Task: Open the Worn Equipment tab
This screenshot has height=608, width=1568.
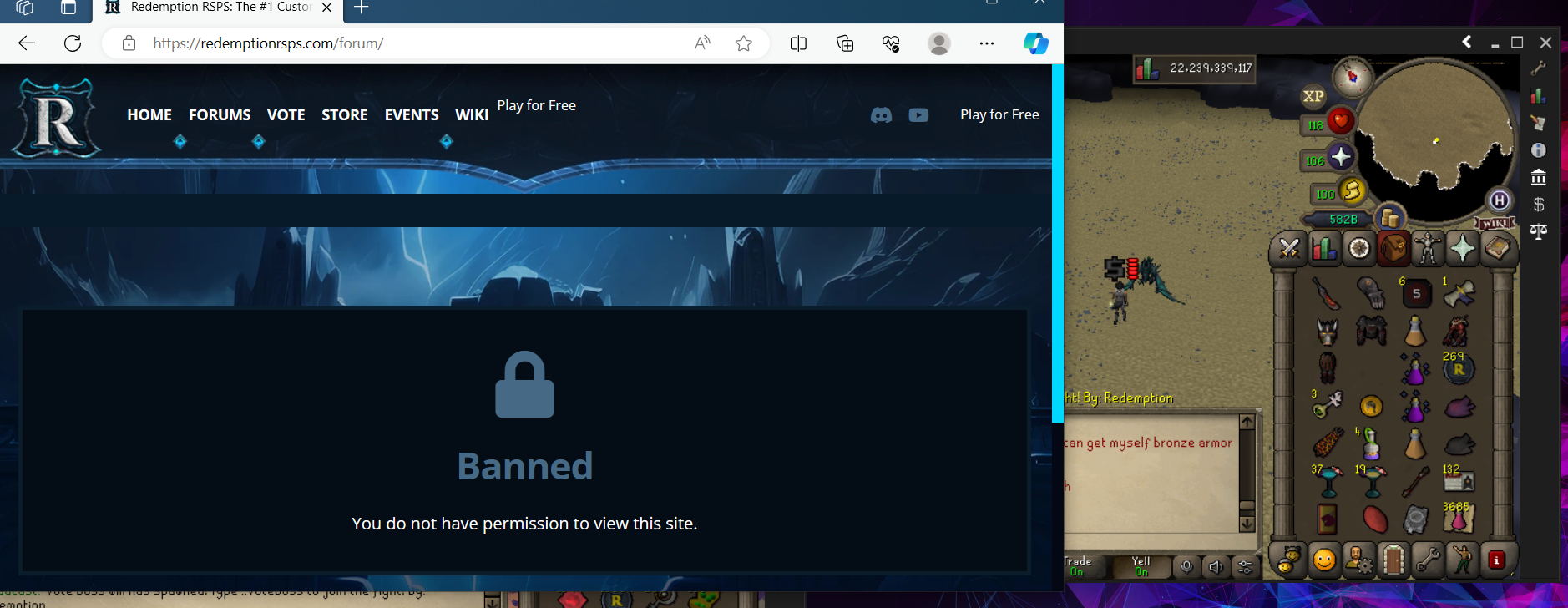Action: point(1427,249)
